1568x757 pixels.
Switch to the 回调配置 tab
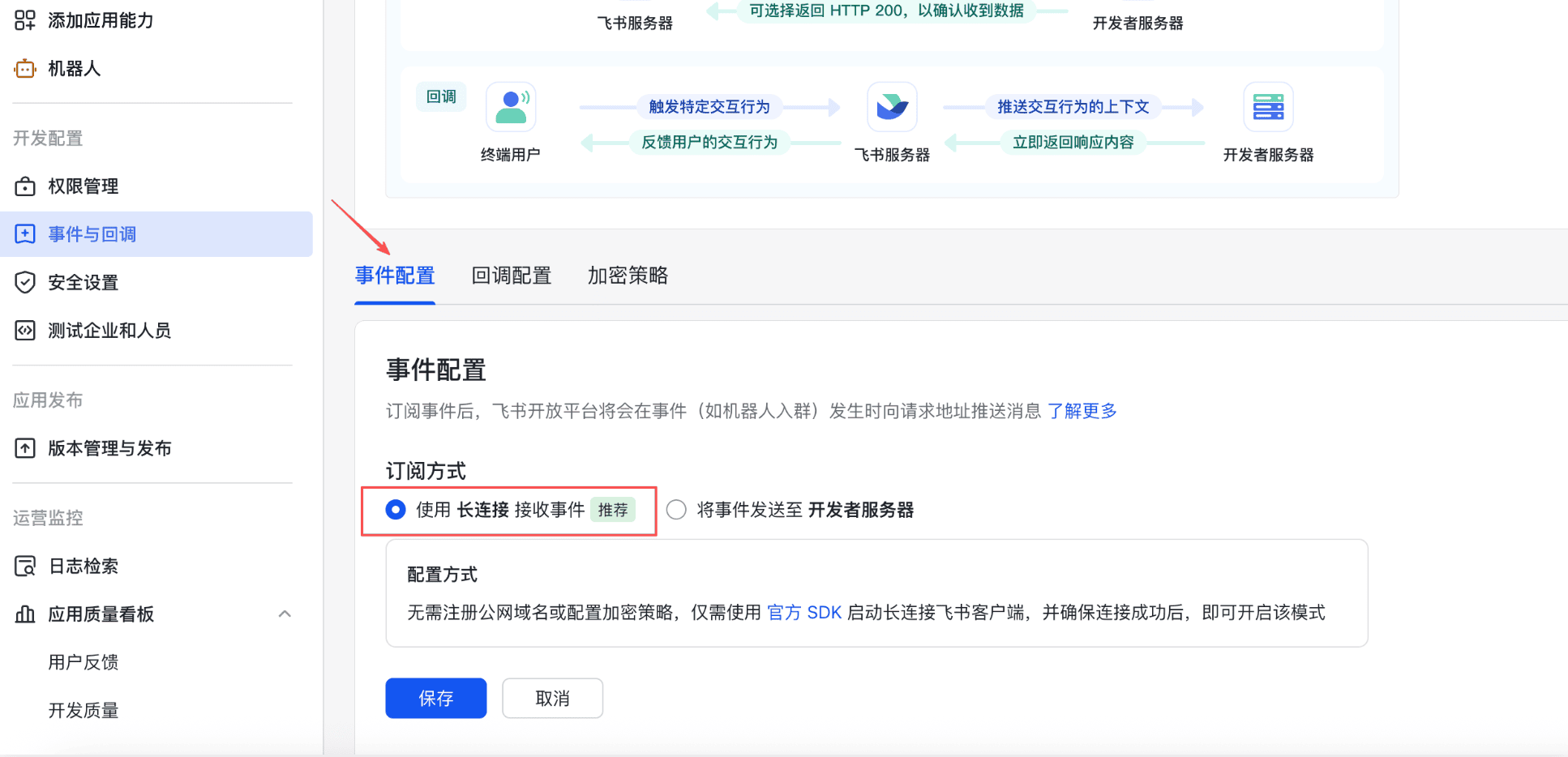pos(511,276)
